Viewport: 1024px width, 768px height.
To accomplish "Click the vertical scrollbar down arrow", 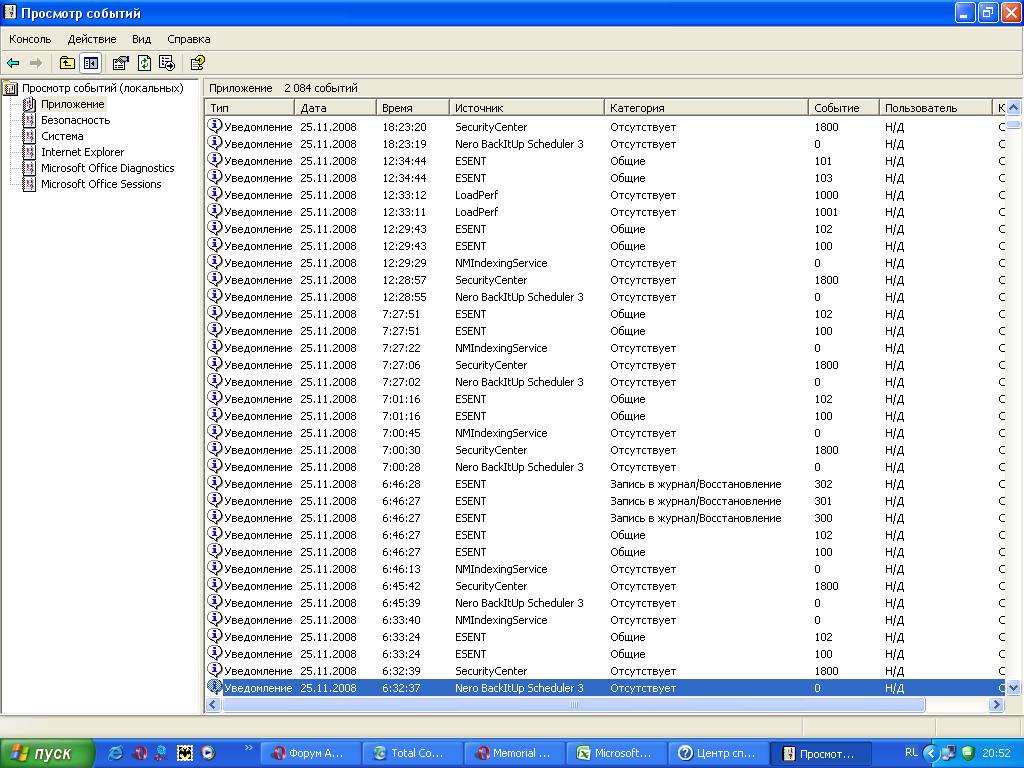I will tap(1013, 688).
